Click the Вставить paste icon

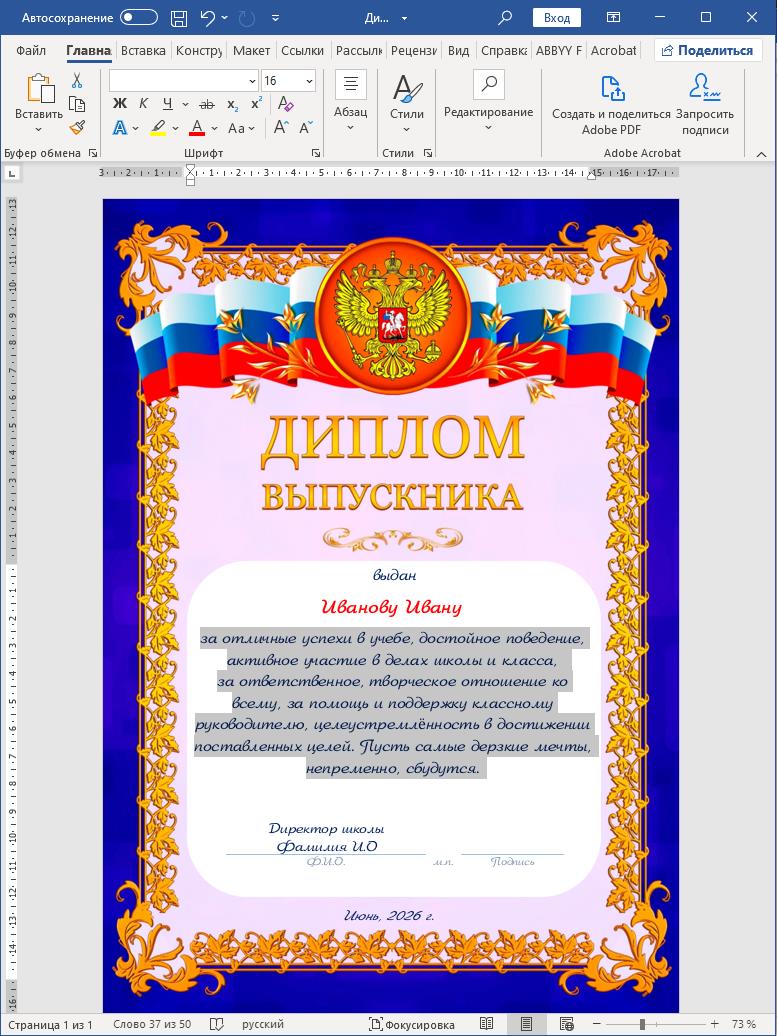point(39,88)
